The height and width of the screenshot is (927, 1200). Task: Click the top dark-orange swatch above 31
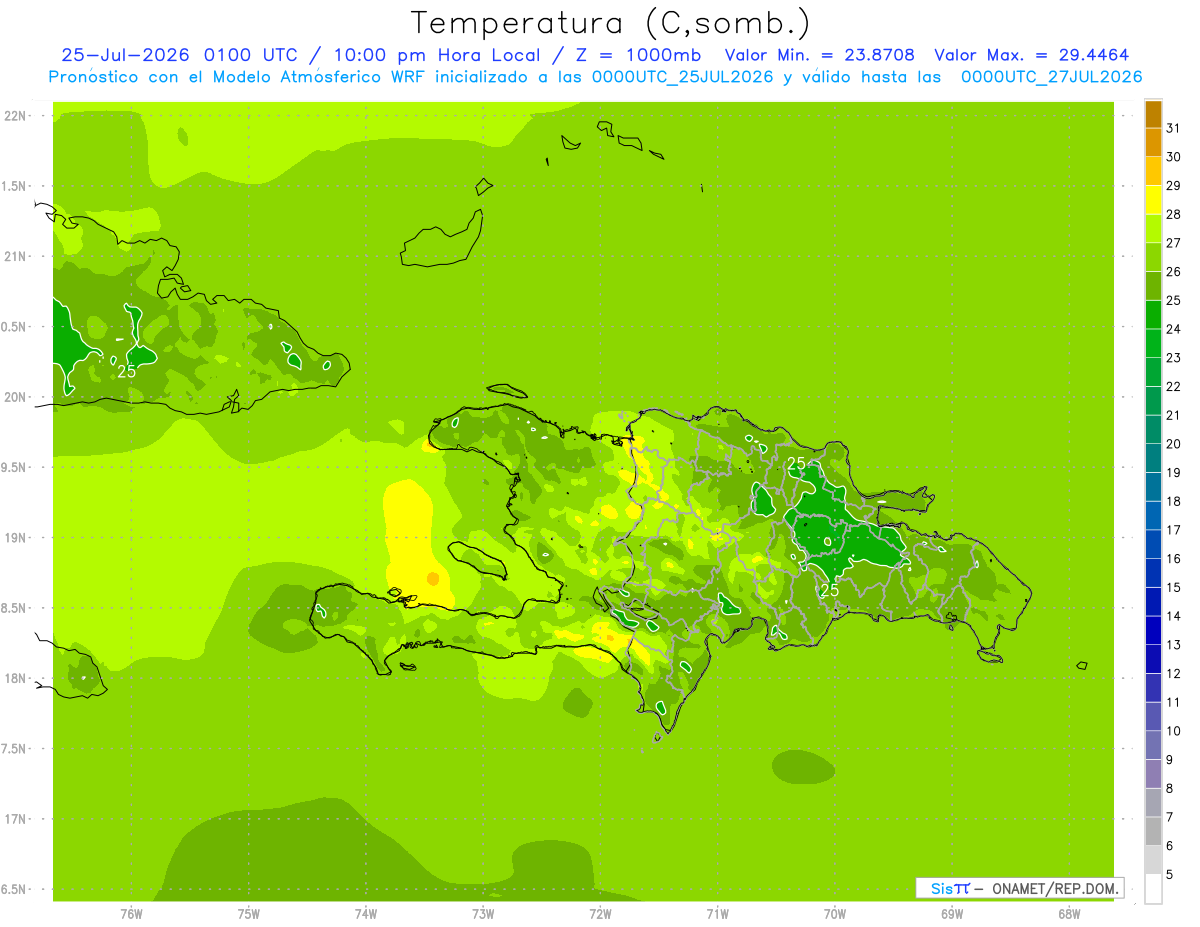coord(1153,114)
